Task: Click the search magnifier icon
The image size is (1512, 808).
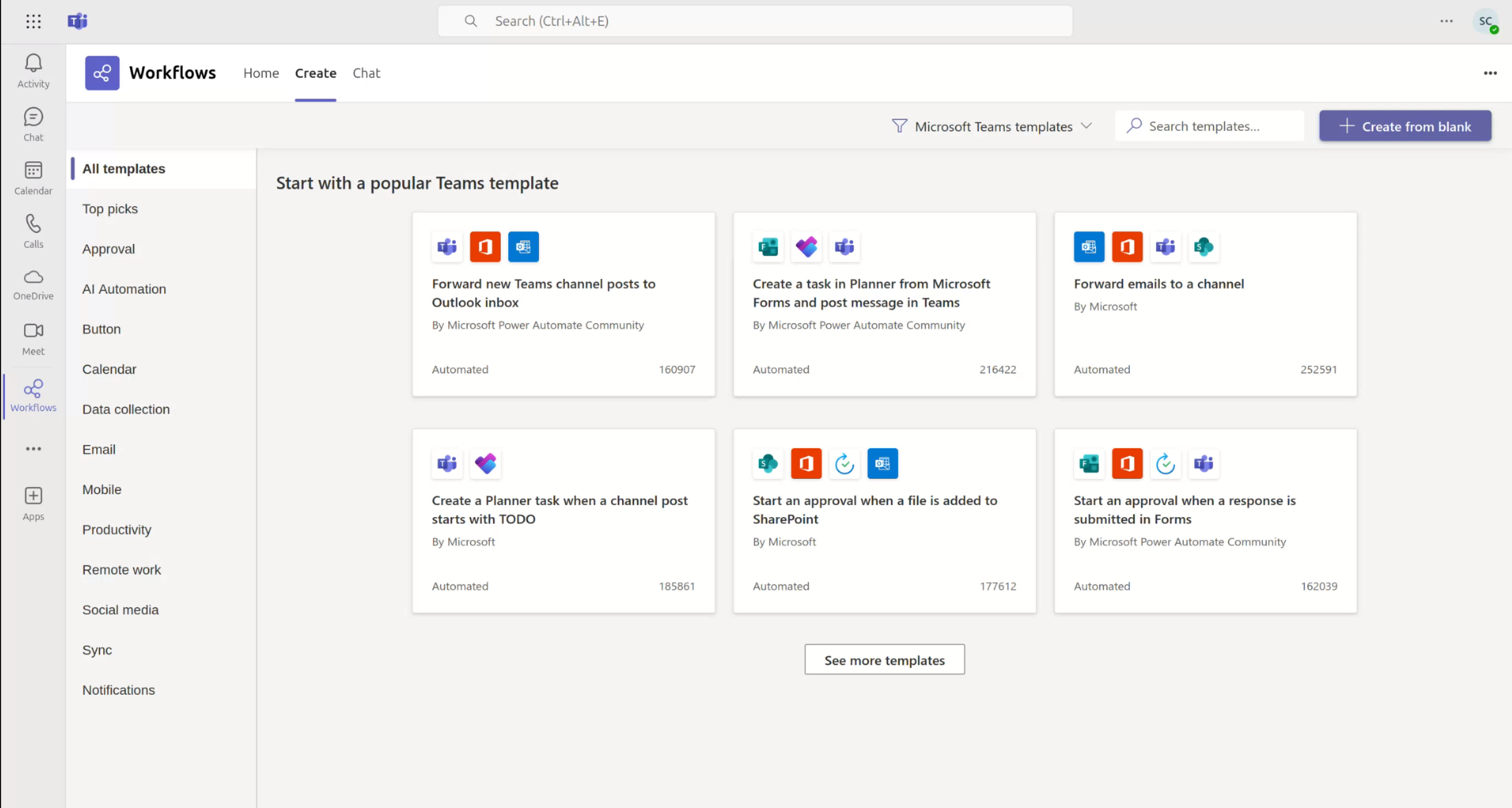Action: point(471,21)
